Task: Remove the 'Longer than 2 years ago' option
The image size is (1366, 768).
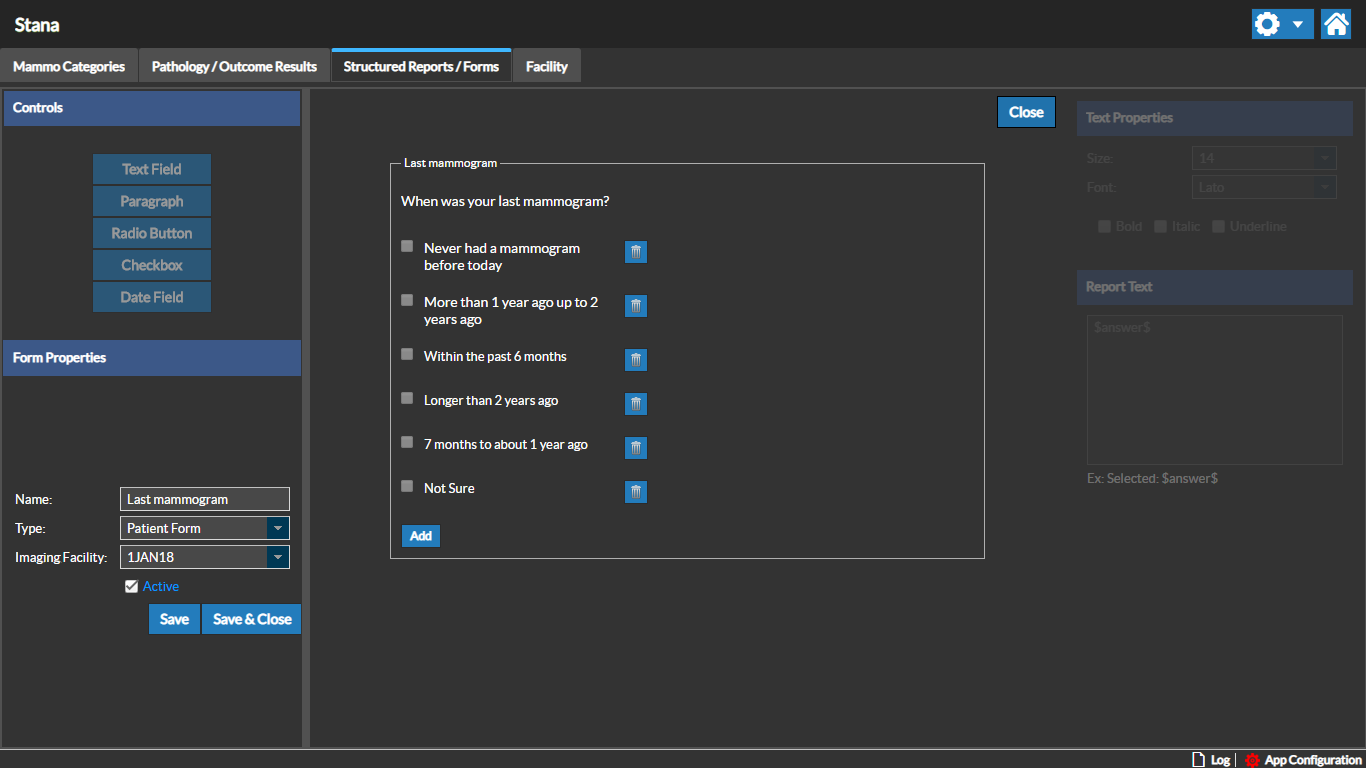Action: click(635, 404)
